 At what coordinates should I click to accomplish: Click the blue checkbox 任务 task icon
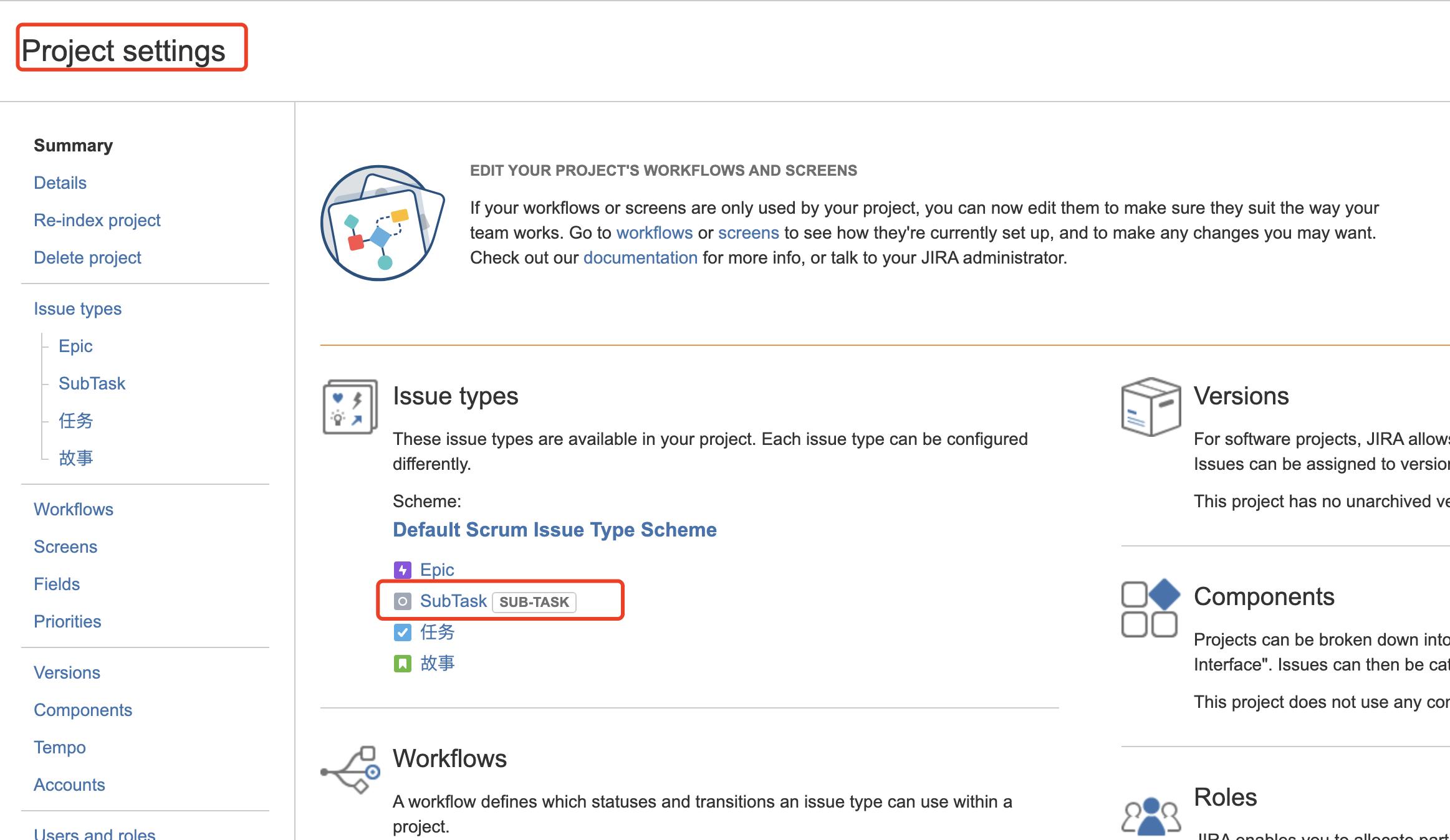[x=403, y=632]
